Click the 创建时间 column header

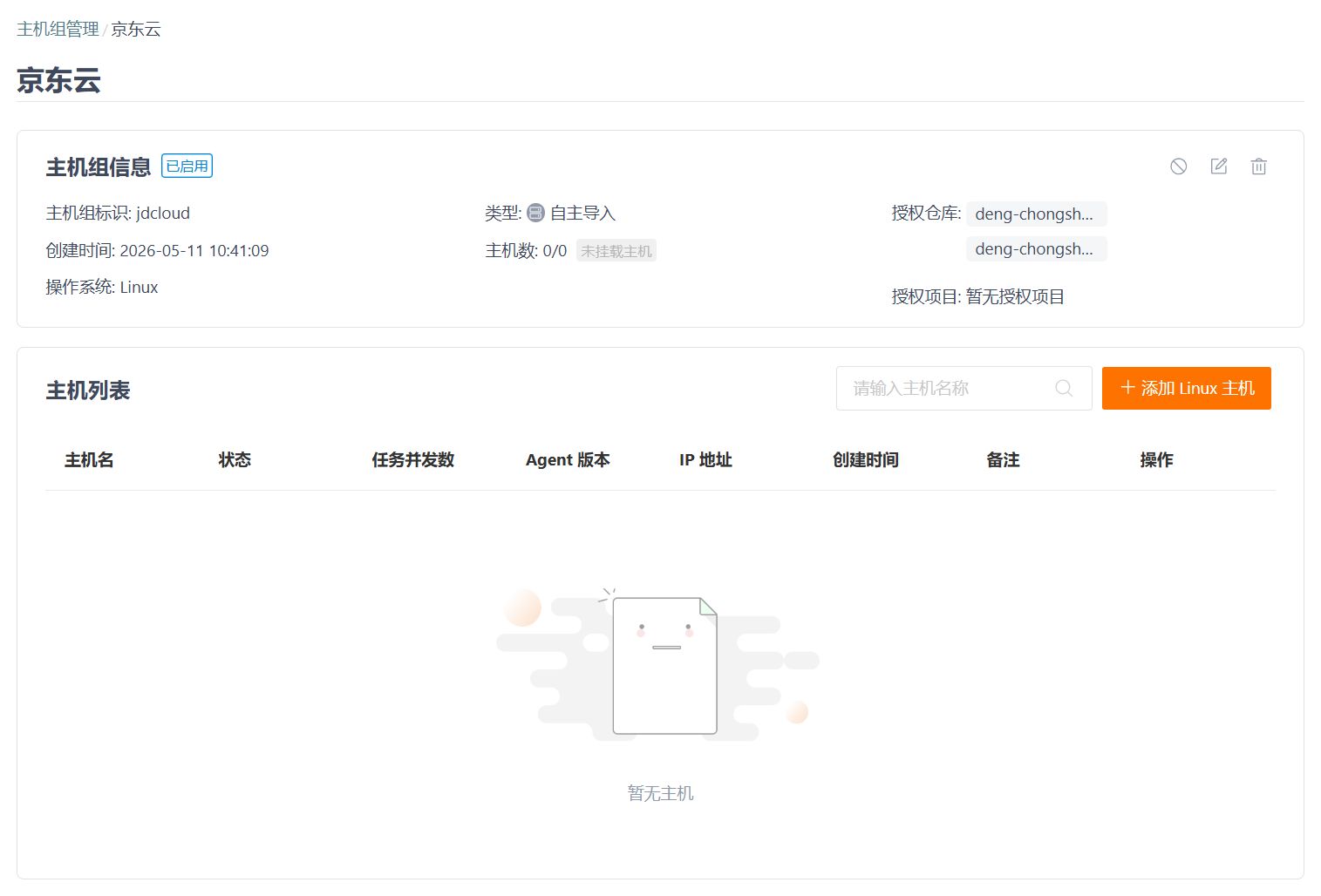click(x=866, y=459)
